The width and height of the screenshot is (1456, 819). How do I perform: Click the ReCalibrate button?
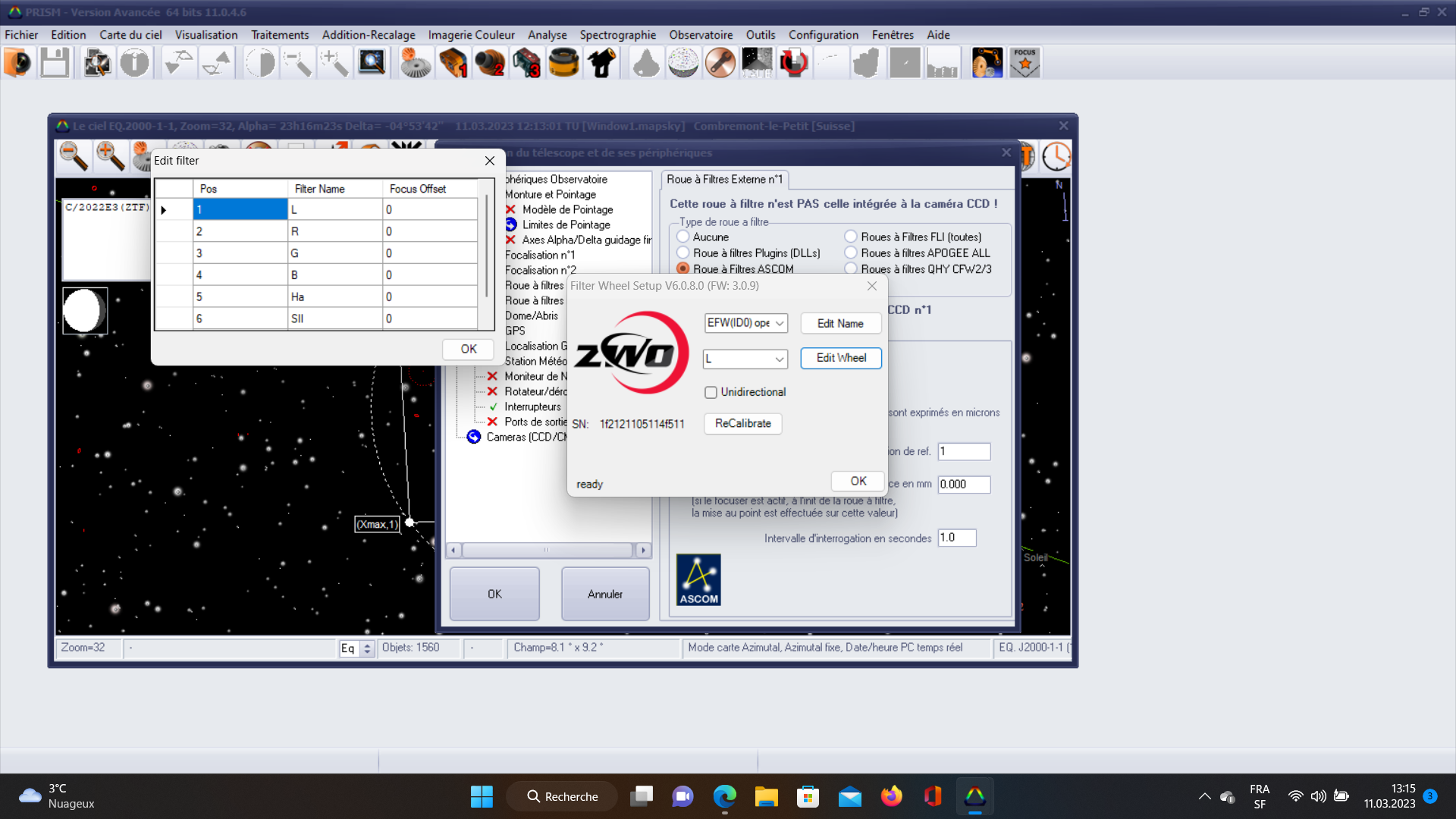pos(742,423)
